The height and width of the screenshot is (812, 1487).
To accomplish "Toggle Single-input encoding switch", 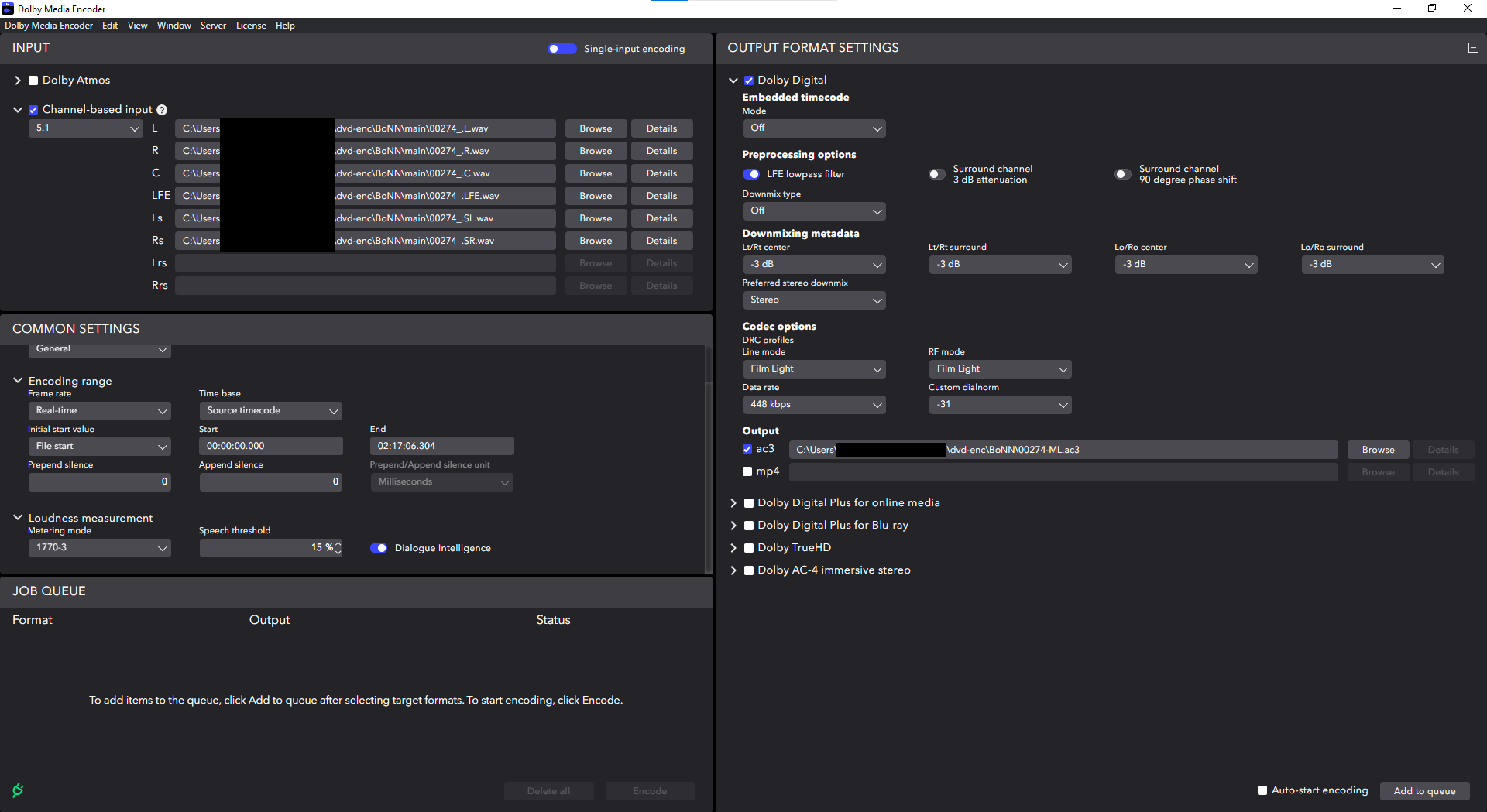I will pos(562,49).
